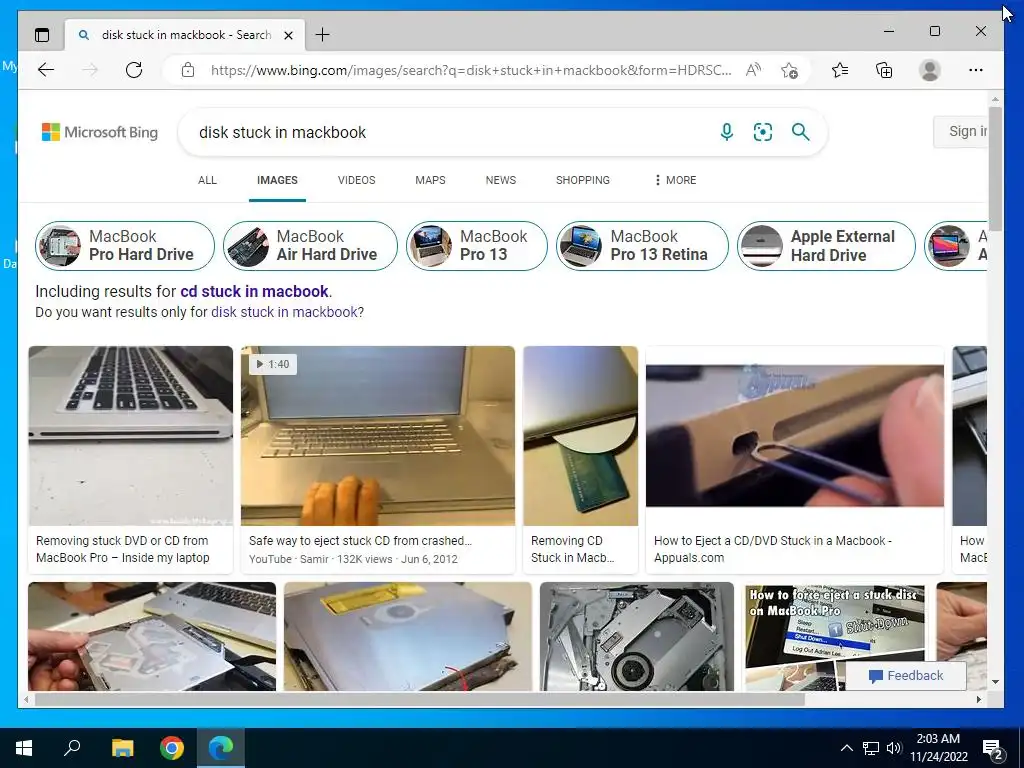Open the tab actions menu icon

coord(42,35)
